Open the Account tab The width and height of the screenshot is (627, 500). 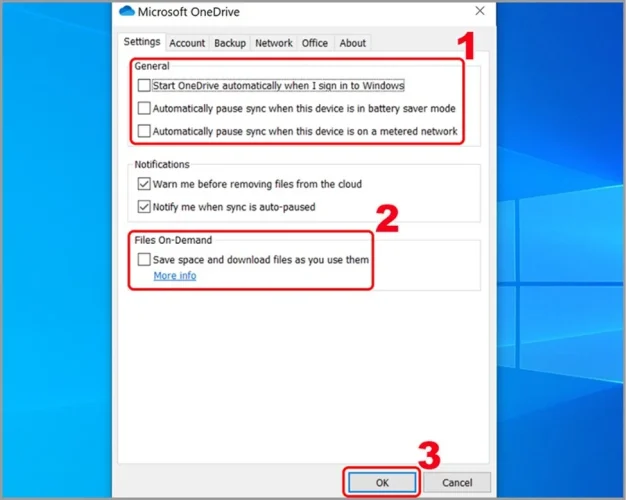(x=187, y=43)
